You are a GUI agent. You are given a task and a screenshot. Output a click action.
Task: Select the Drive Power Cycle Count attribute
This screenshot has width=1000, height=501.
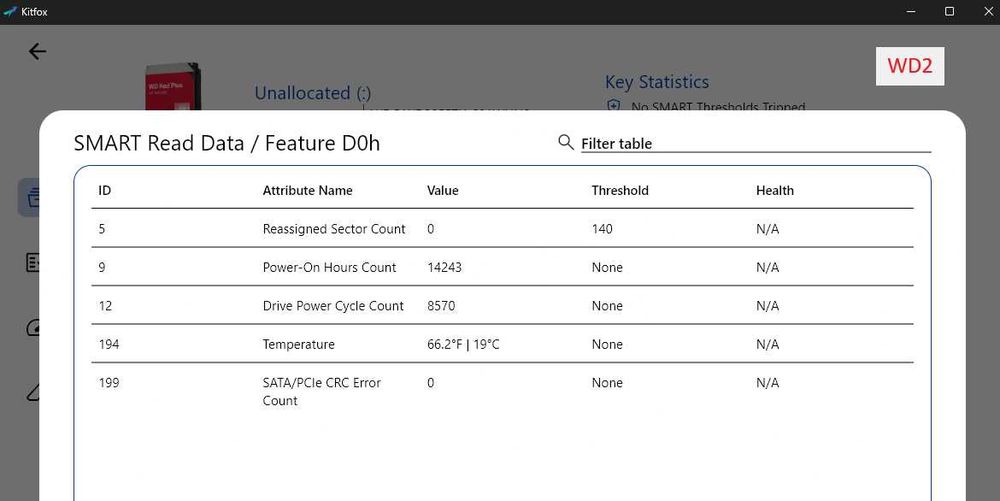click(333, 305)
